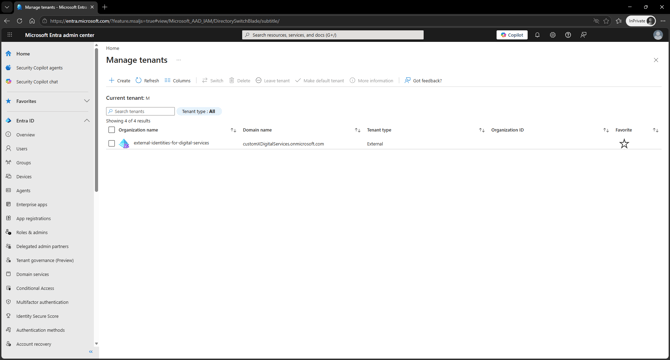Viewport: 670px width, 360px height.
Task: Collapse the sidebar navigation pane
Action: 91,352
